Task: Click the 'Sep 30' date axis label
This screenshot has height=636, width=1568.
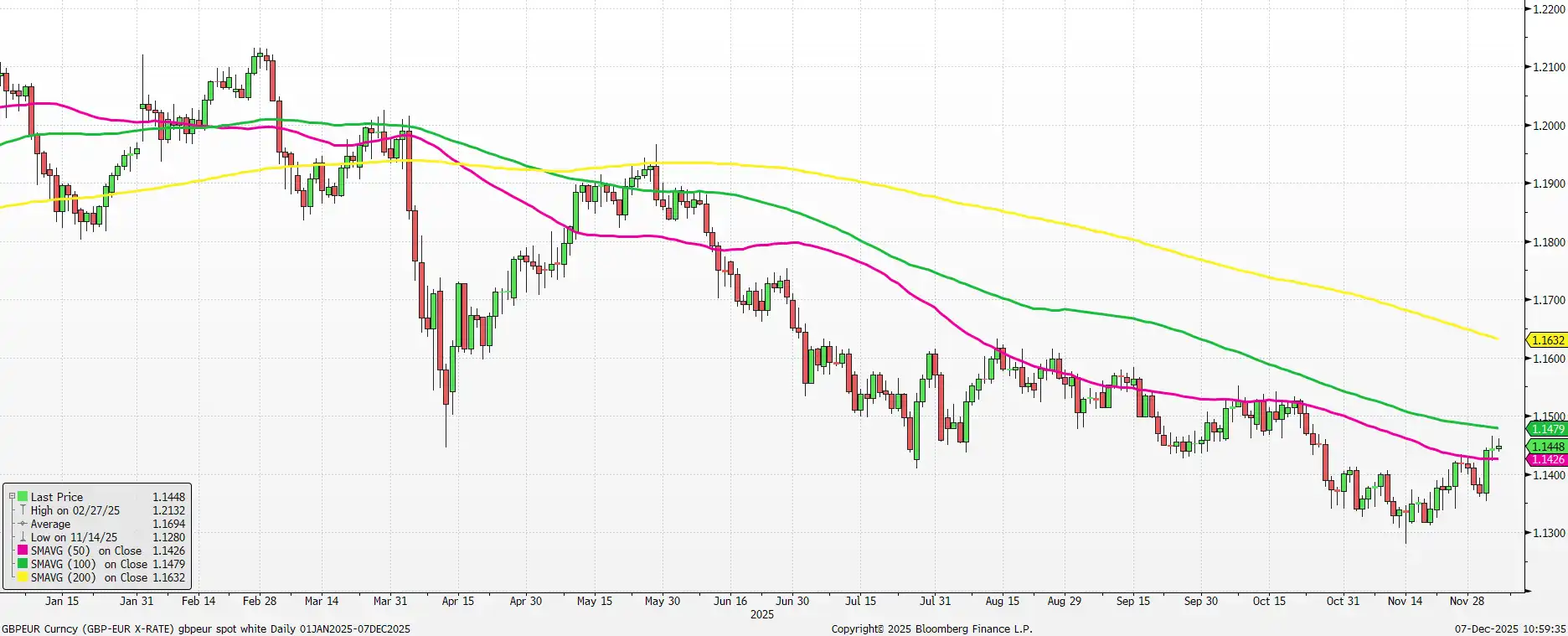Action: 1201,601
